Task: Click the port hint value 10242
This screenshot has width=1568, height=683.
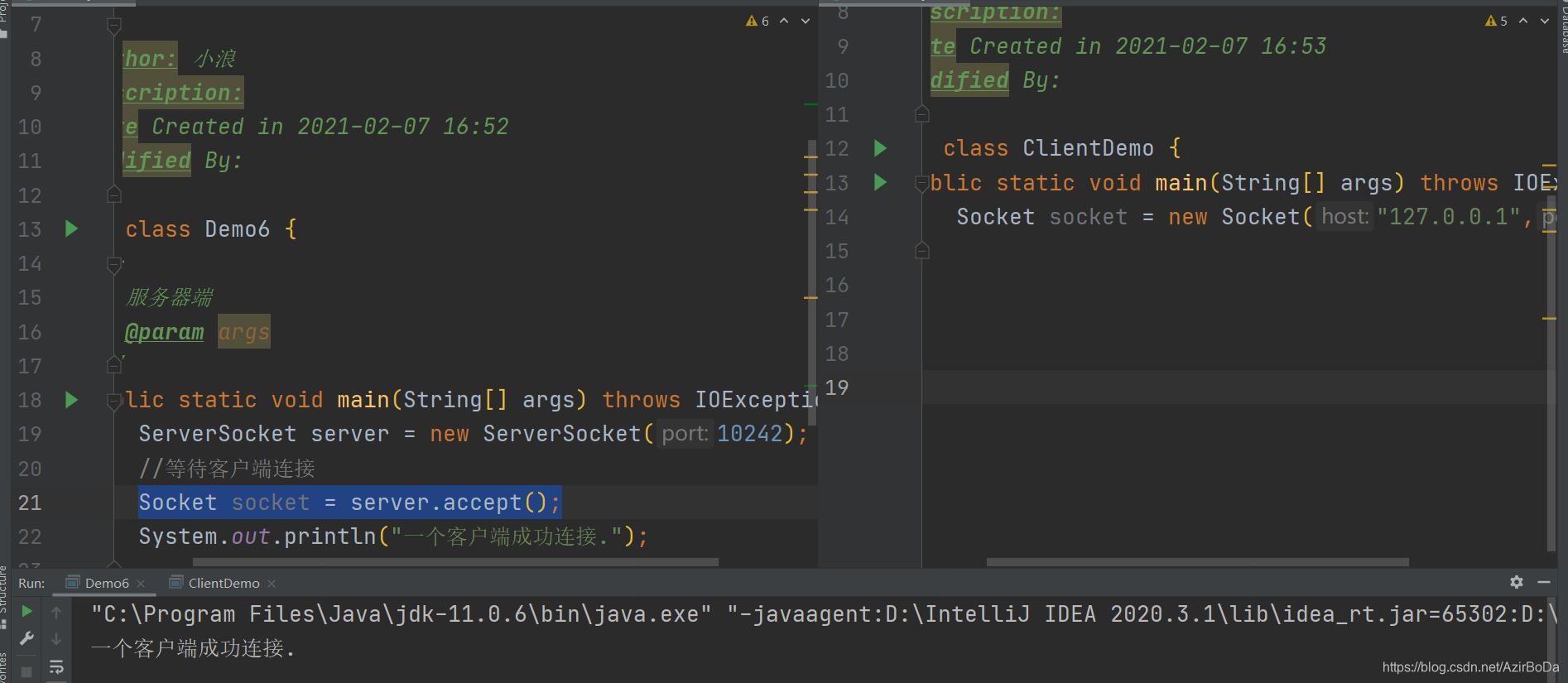Action: click(750, 434)
